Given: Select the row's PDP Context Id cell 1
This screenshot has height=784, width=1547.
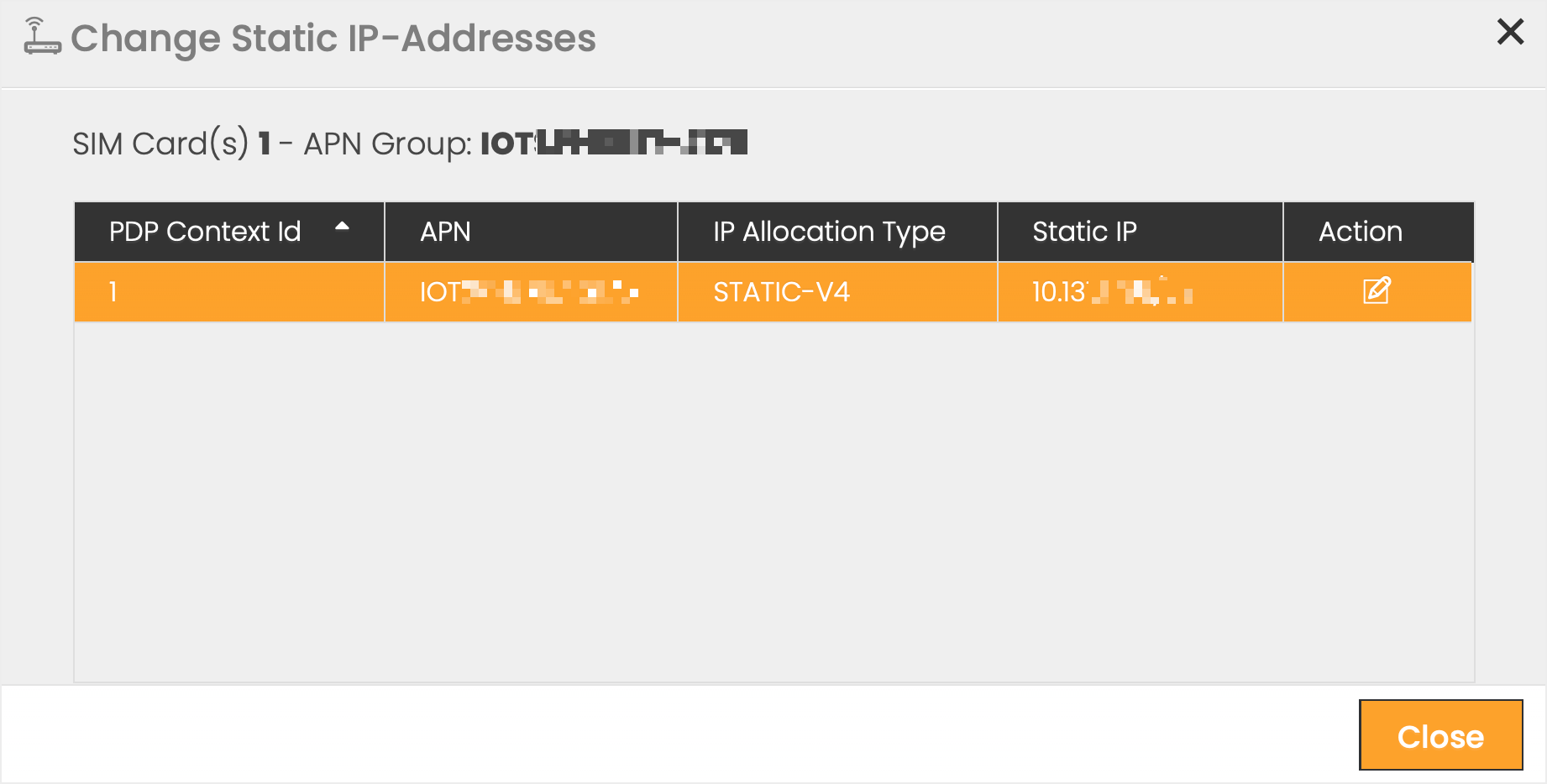Looking at the screenshot, I should pyautogui.click(x=113, y=292).
